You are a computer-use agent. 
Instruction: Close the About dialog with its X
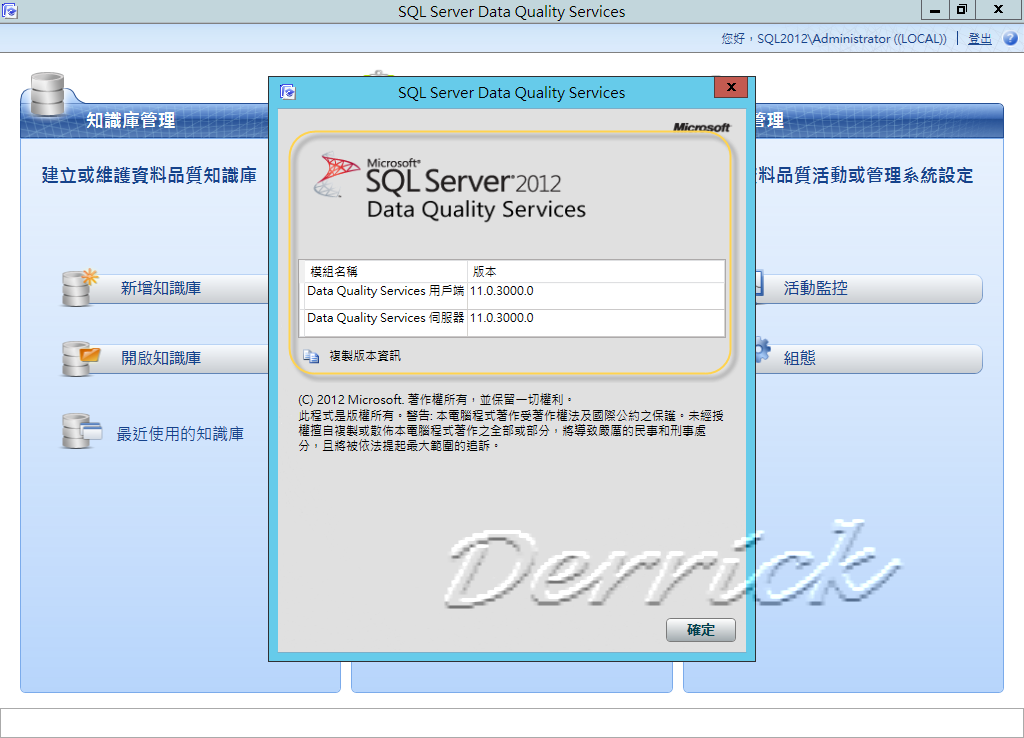coord(730,88)
